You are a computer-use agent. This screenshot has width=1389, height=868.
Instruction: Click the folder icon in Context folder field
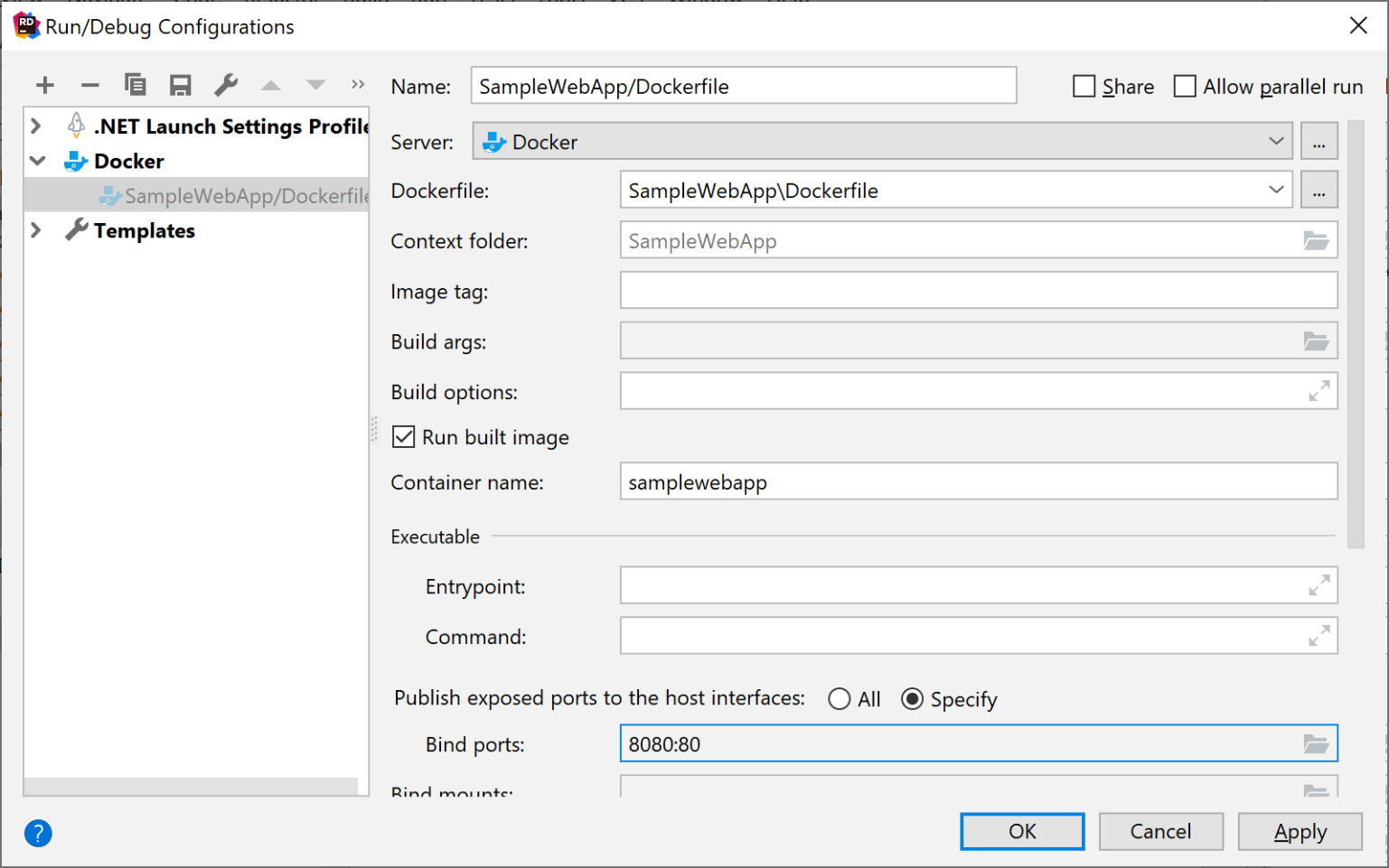1316,241
